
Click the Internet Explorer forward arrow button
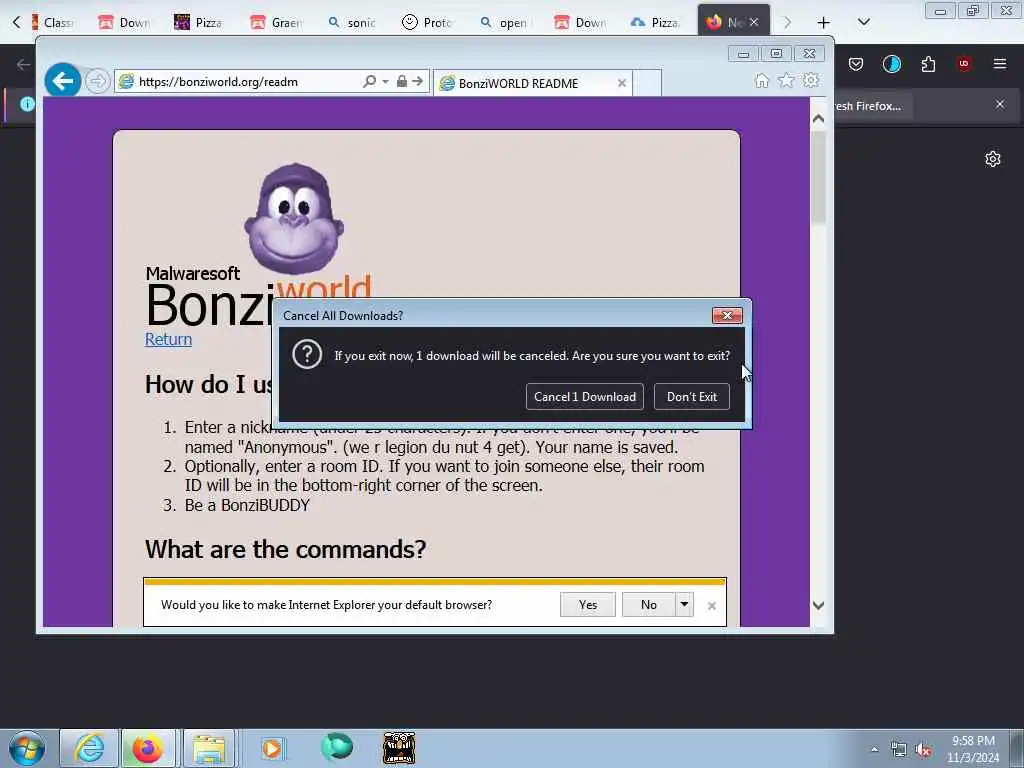tap(98, 81)
